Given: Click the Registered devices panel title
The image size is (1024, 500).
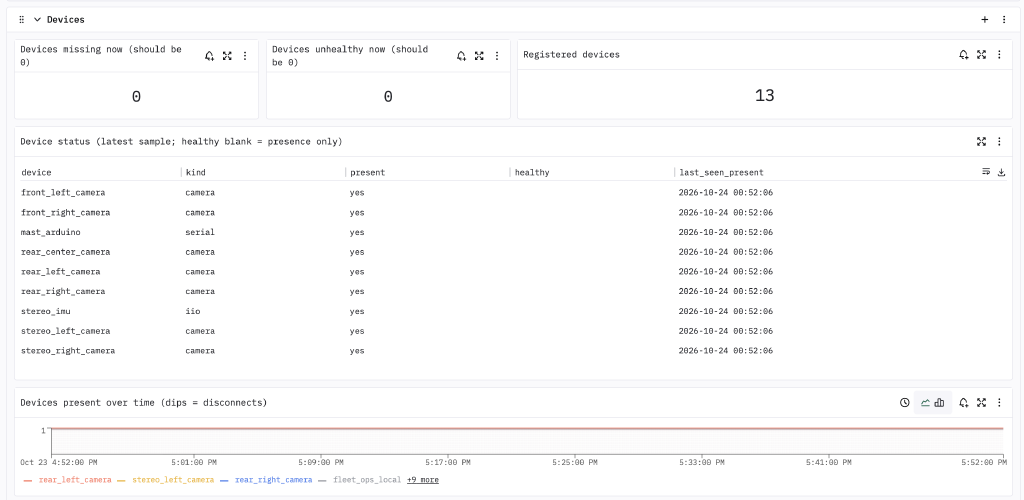Looking at the screenshot, I should pyautogui.click(x=571, y=55).
